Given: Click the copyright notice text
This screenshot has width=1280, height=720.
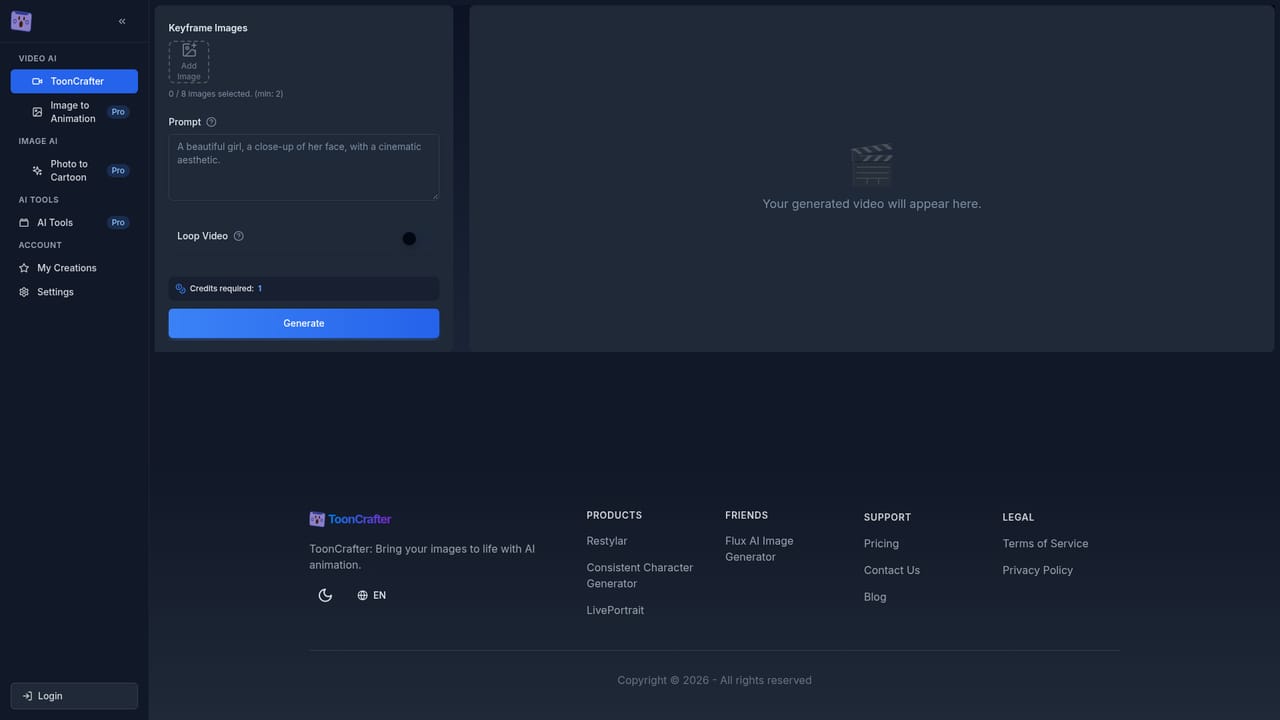Looking at the screenshot, I should tap(714, 680).
